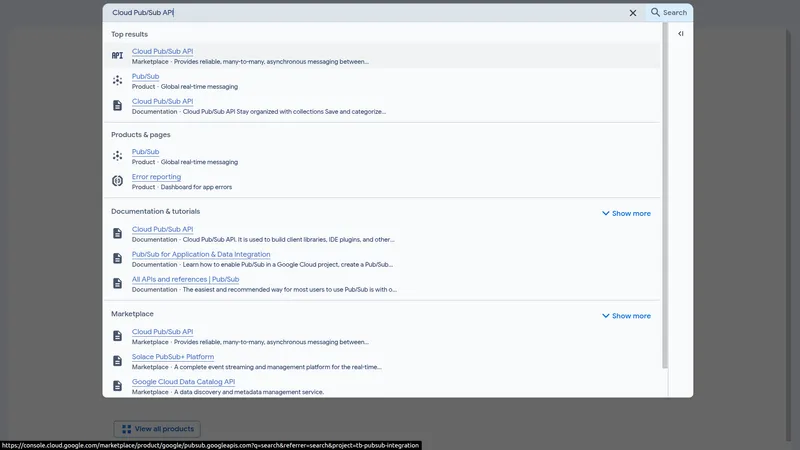Click the icon beside Solace PubSub+ Platform
The image size is (800, 450).
coord(117,361)
